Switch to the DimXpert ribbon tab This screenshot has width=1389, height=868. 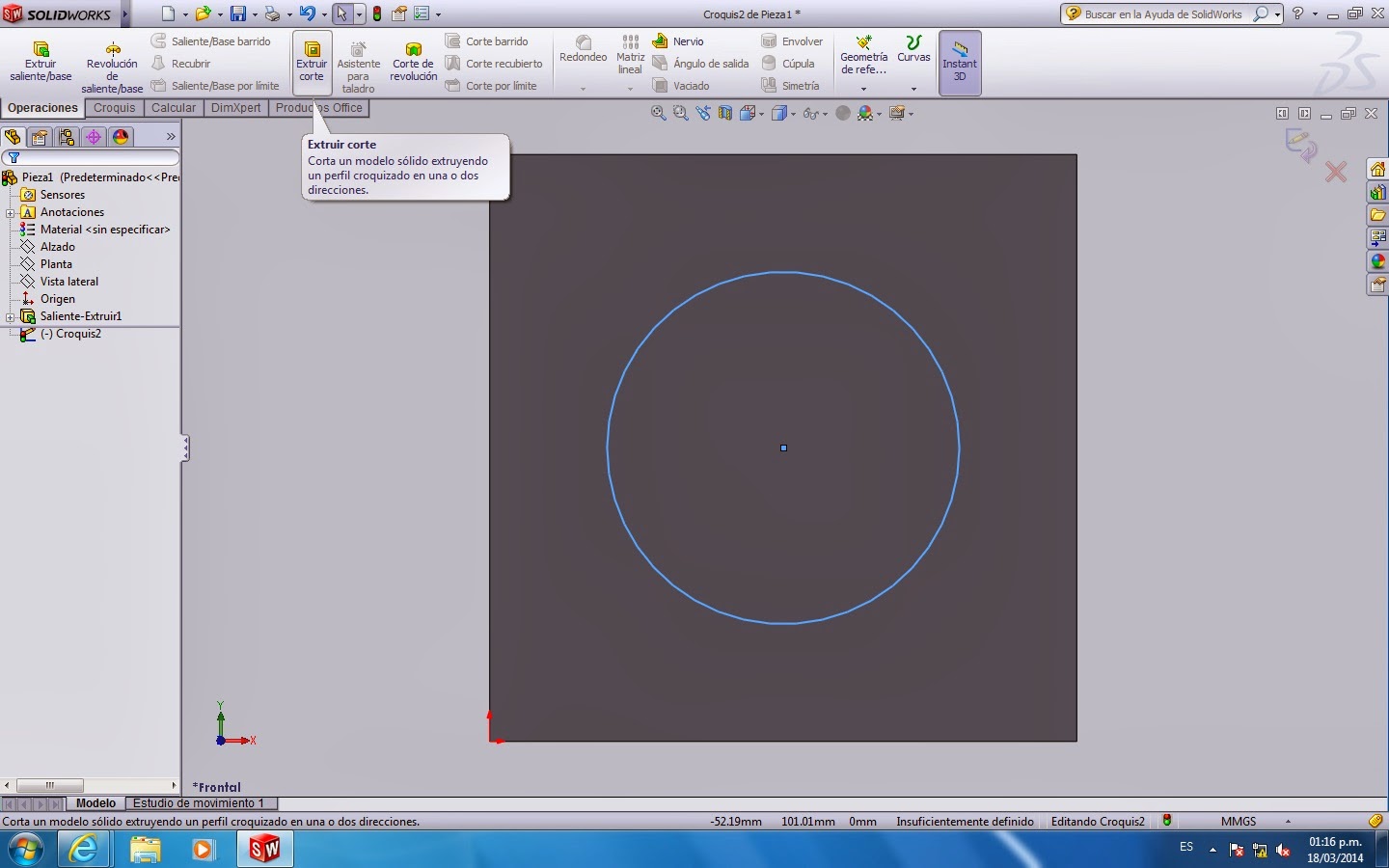(x=235, y=108)
